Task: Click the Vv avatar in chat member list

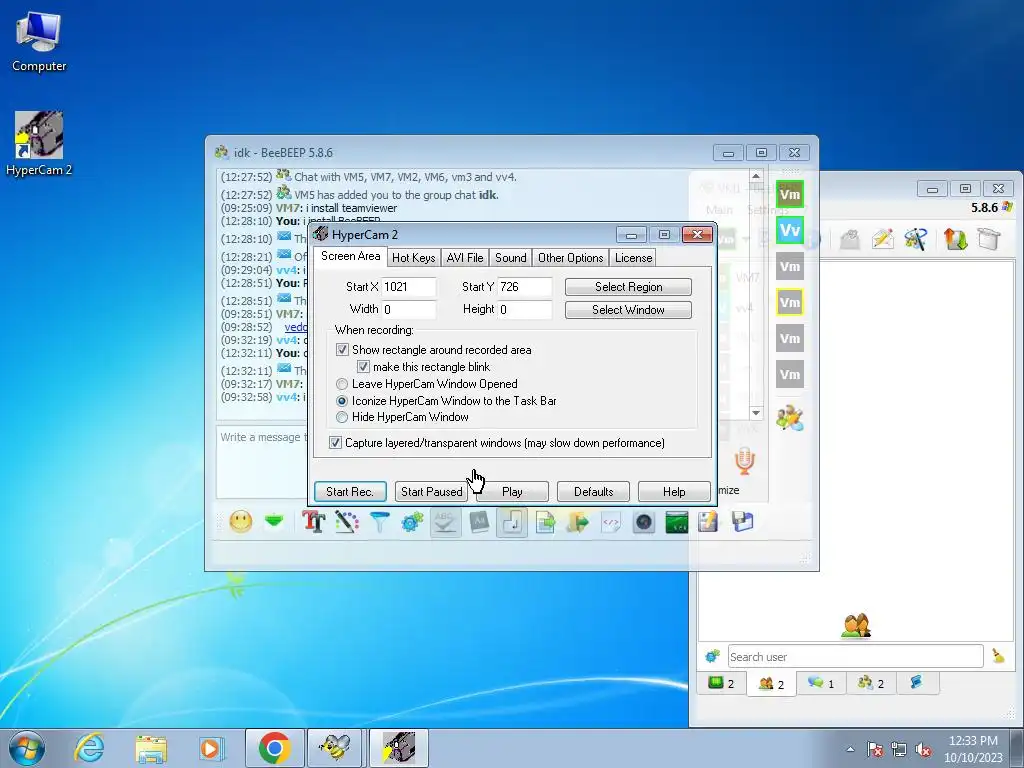Action: (x=790, y=230)
